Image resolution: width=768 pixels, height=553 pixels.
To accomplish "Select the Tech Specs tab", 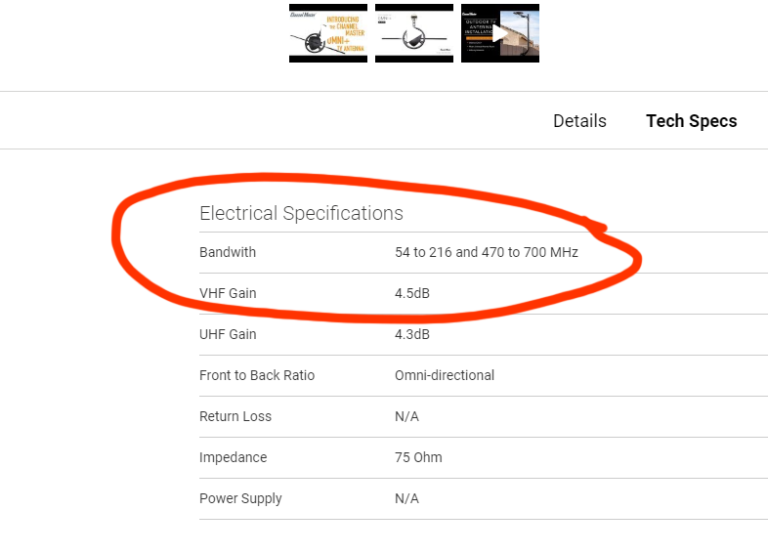I will [x=691, y=121].
